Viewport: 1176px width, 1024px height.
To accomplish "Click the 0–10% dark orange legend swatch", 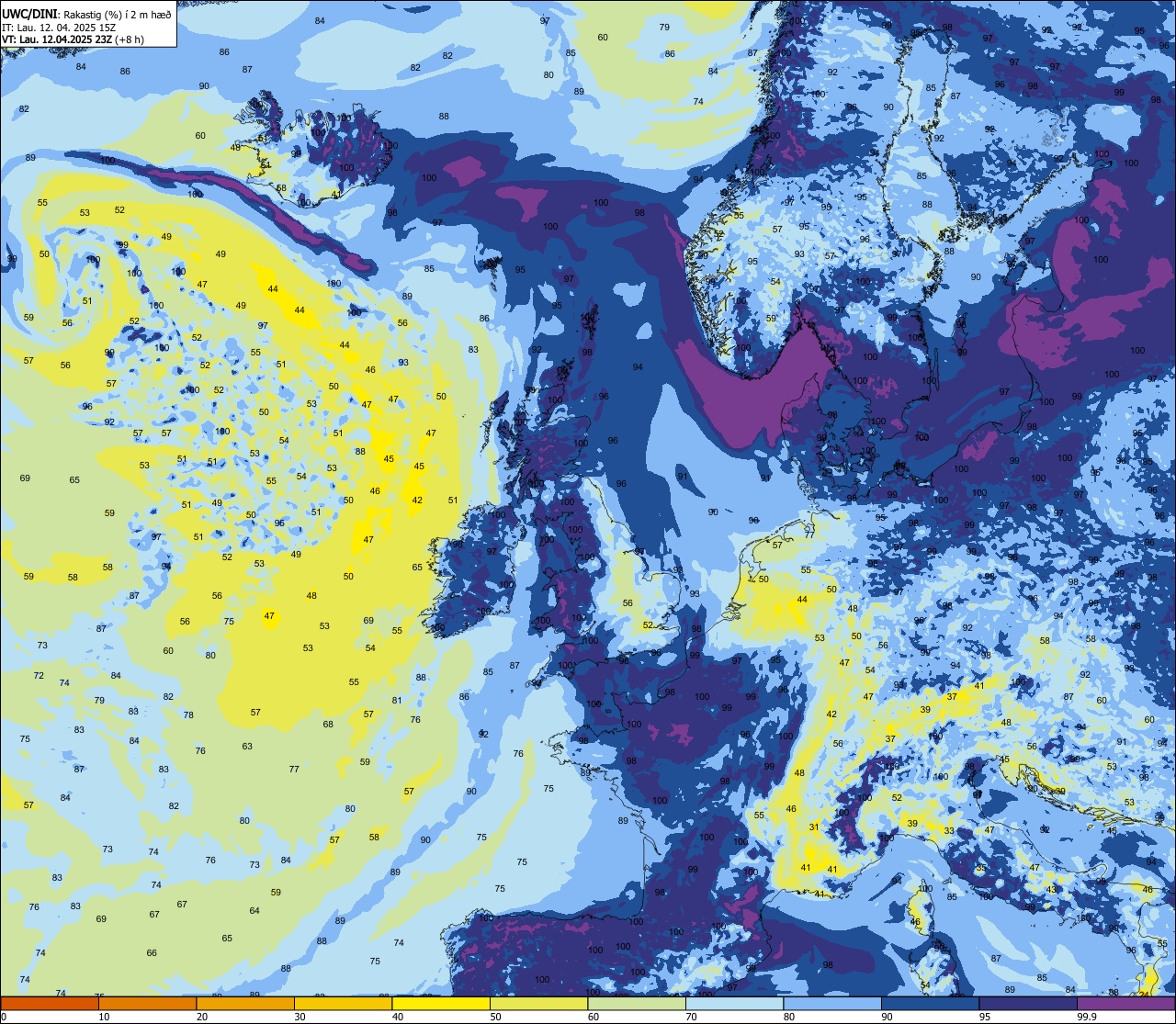I will tap(50, 1004).
